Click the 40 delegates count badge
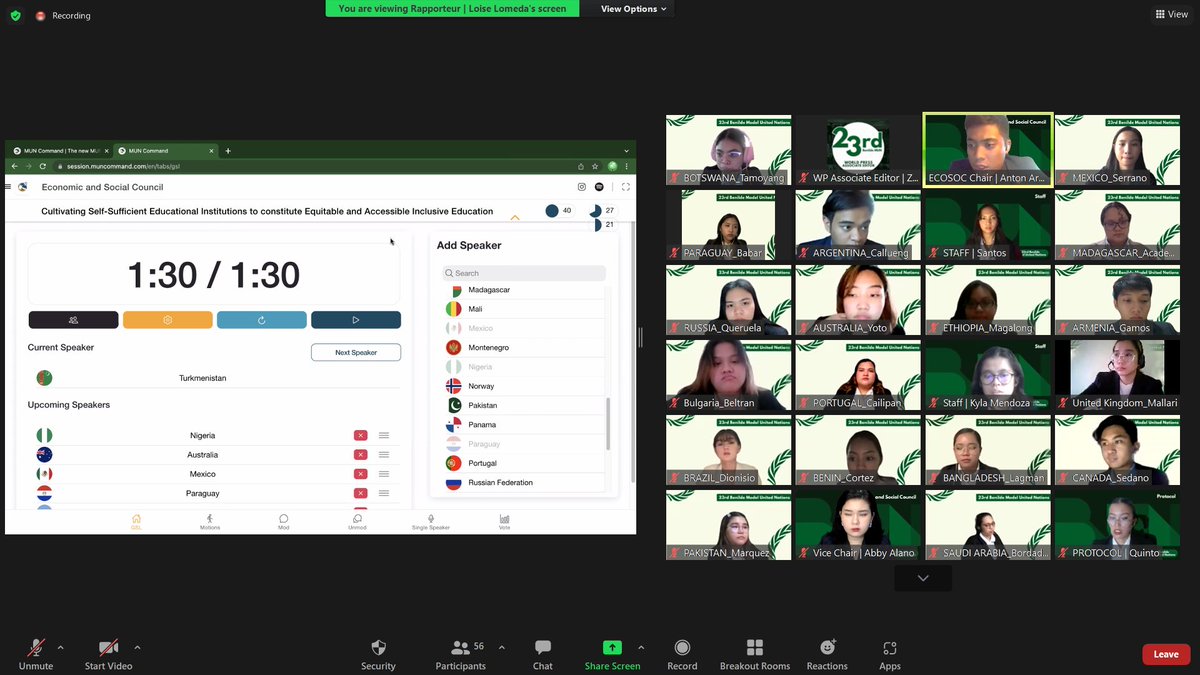The image size is (1200, 675). tap(559, 210)
